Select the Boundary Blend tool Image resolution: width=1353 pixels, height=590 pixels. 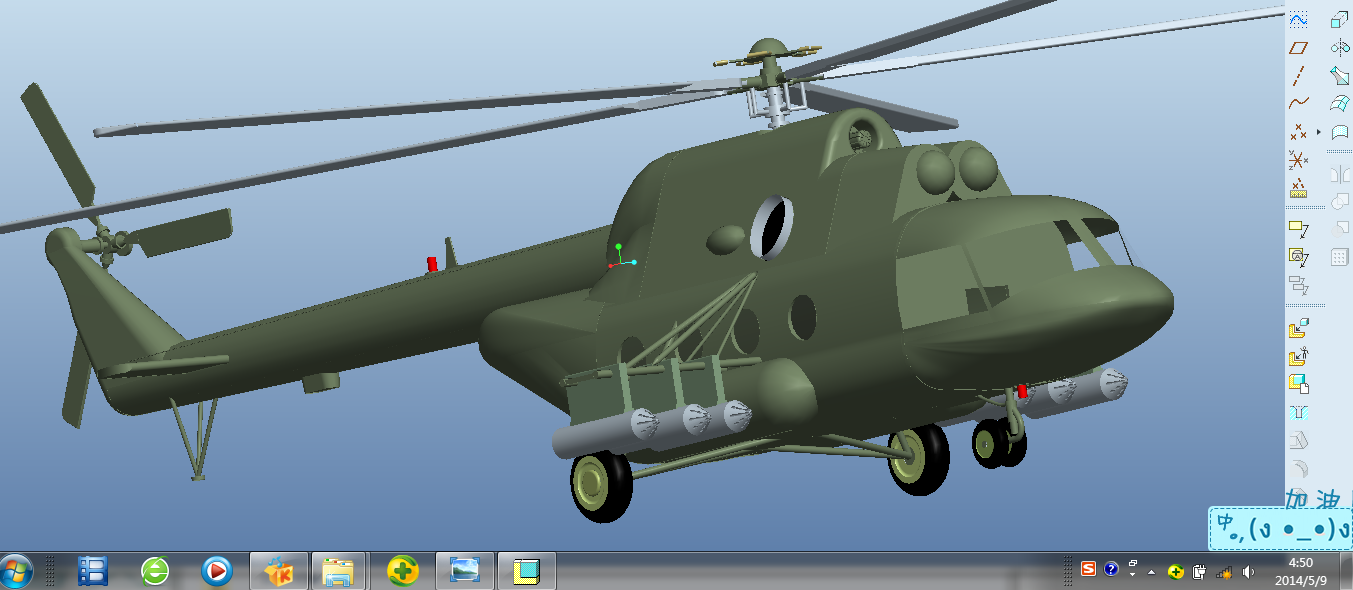[1340, 103]
